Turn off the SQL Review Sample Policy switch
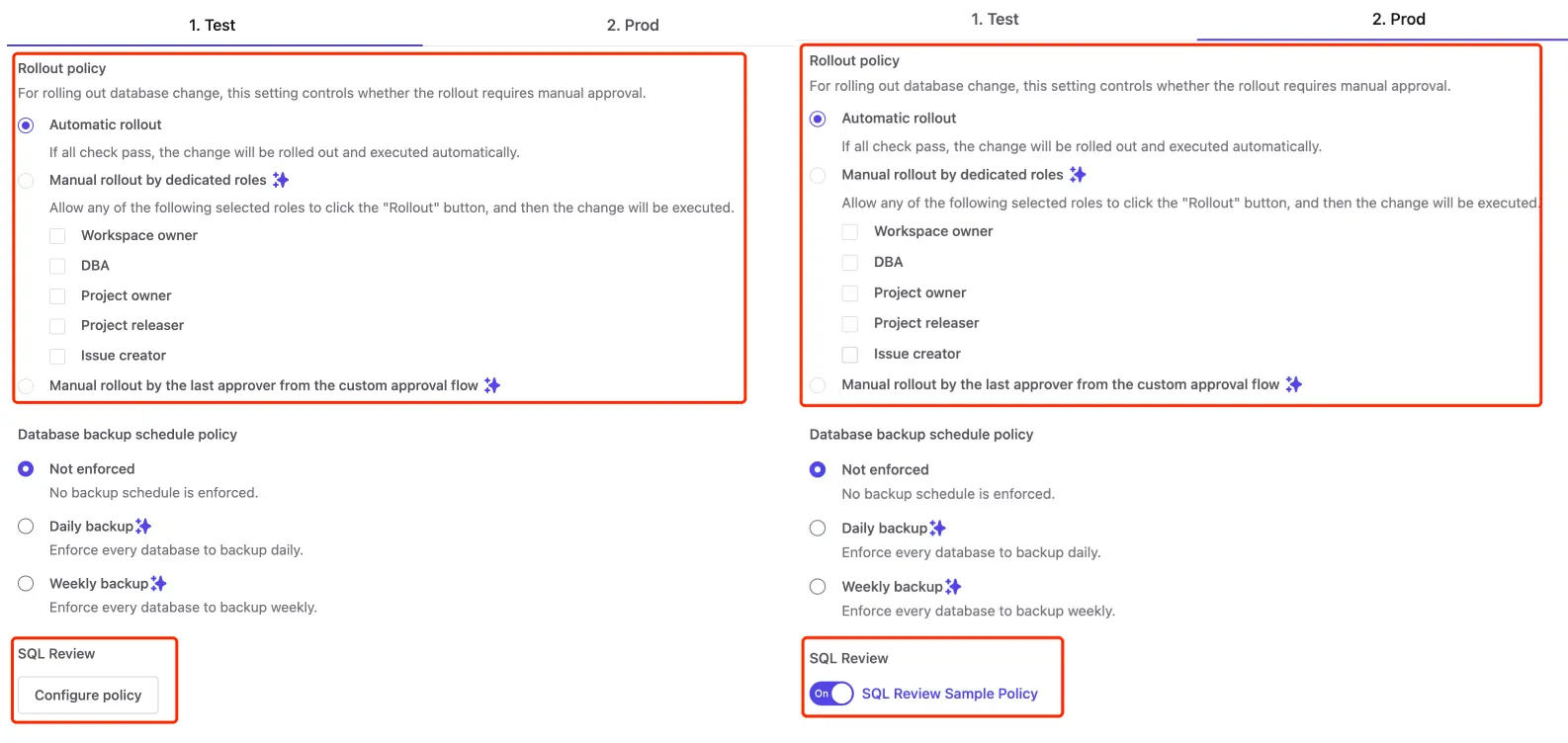Image resolution: width=1568 pixels, height=743 pixels. 831,694
